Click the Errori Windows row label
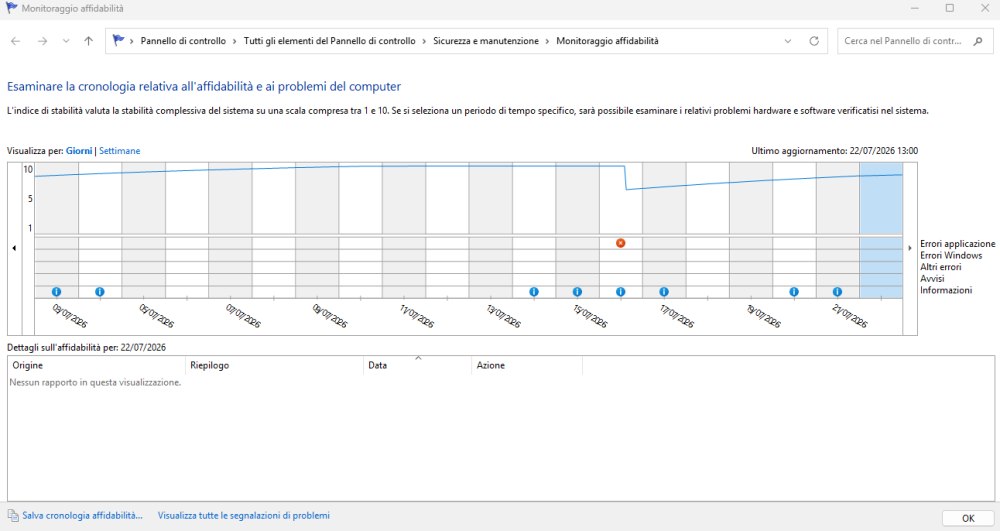This screenshot has height=531, width=1000. (951, 255)
